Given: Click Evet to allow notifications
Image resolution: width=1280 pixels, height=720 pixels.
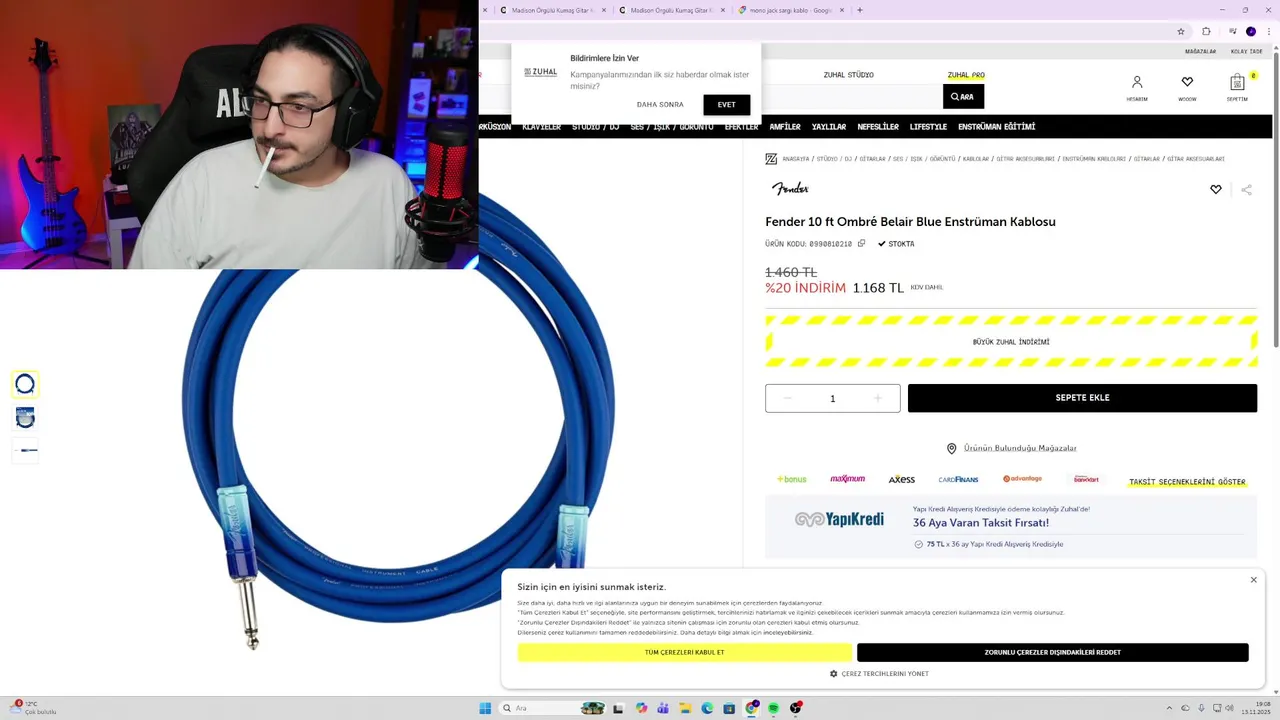Looking at the screenshot, I should (x=726, y=104).
